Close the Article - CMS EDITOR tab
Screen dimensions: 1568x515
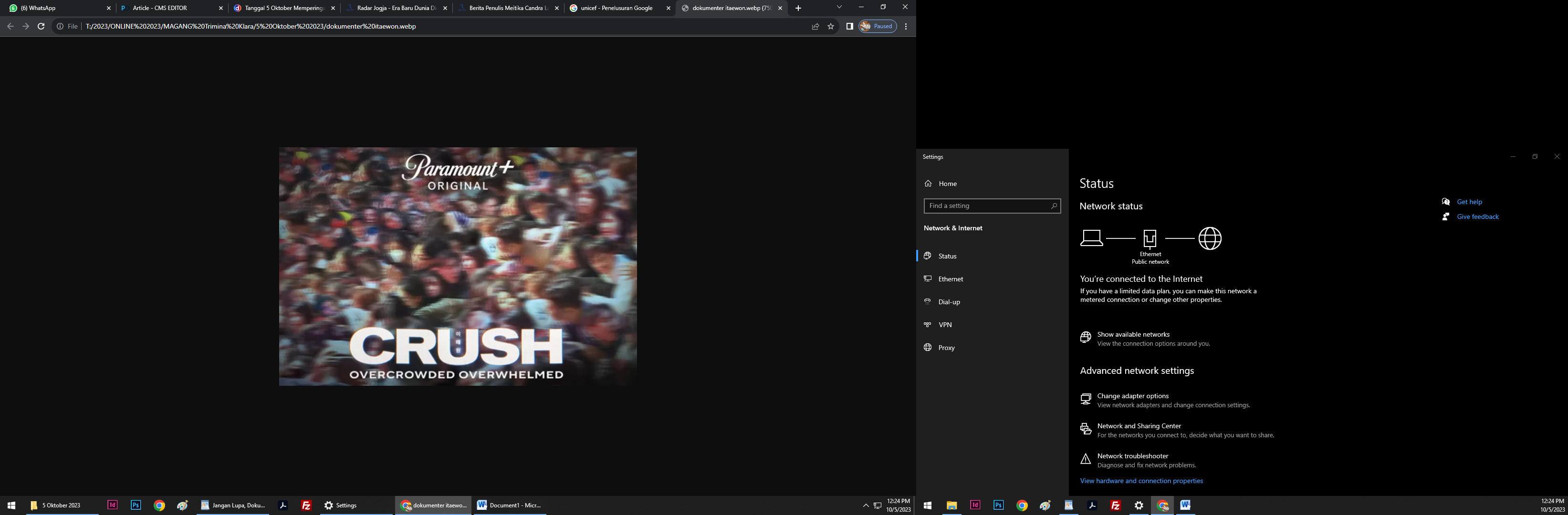coord(221,8)
